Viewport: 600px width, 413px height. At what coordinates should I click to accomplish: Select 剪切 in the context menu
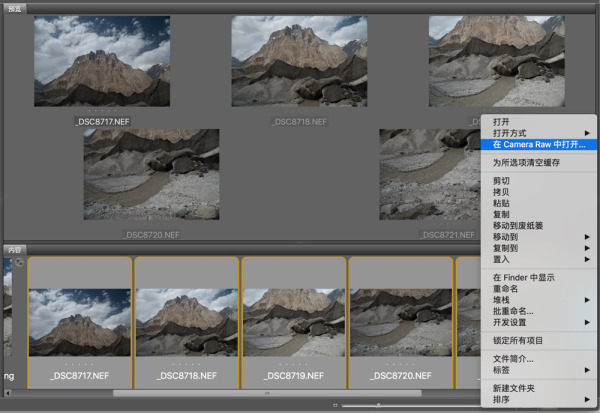[538, 181]
